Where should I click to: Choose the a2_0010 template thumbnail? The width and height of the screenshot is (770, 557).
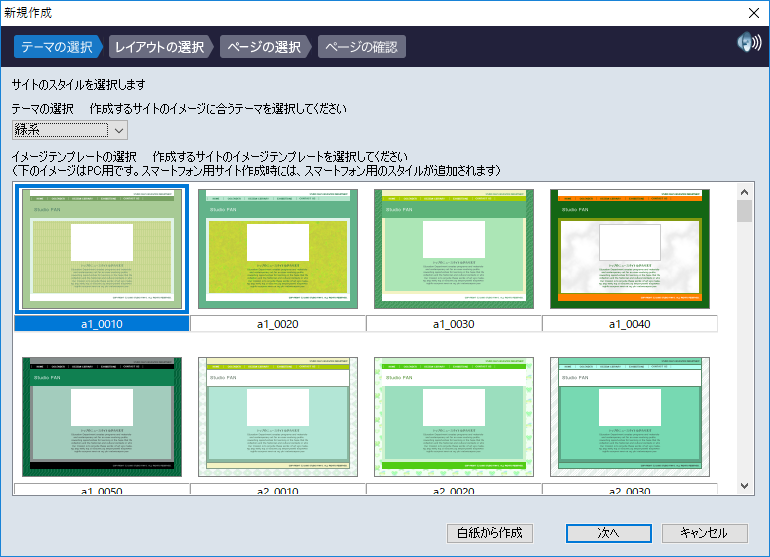point(277,415)
